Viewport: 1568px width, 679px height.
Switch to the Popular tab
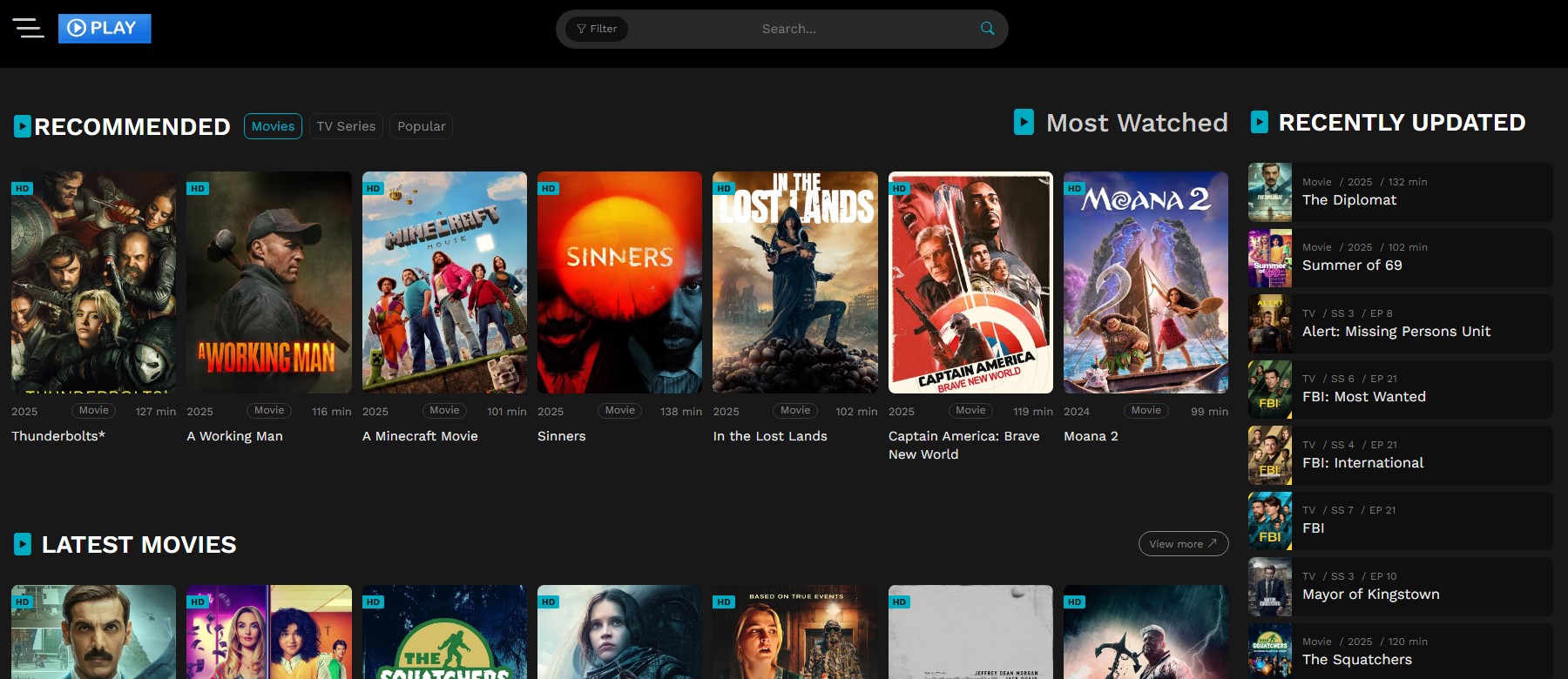(x=421, y=126)
